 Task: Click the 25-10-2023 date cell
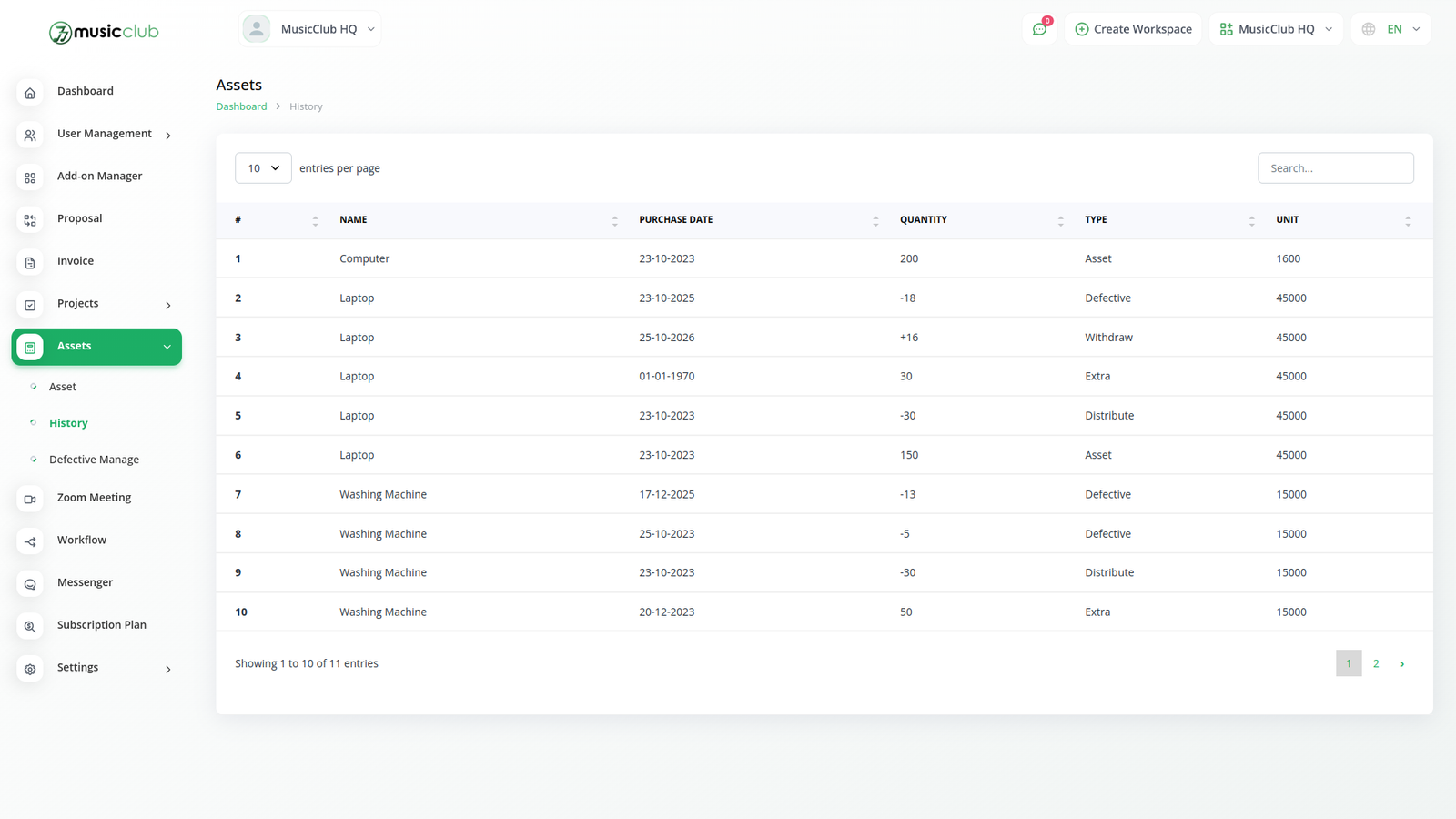pyautogui.click(x=667, y=534)
